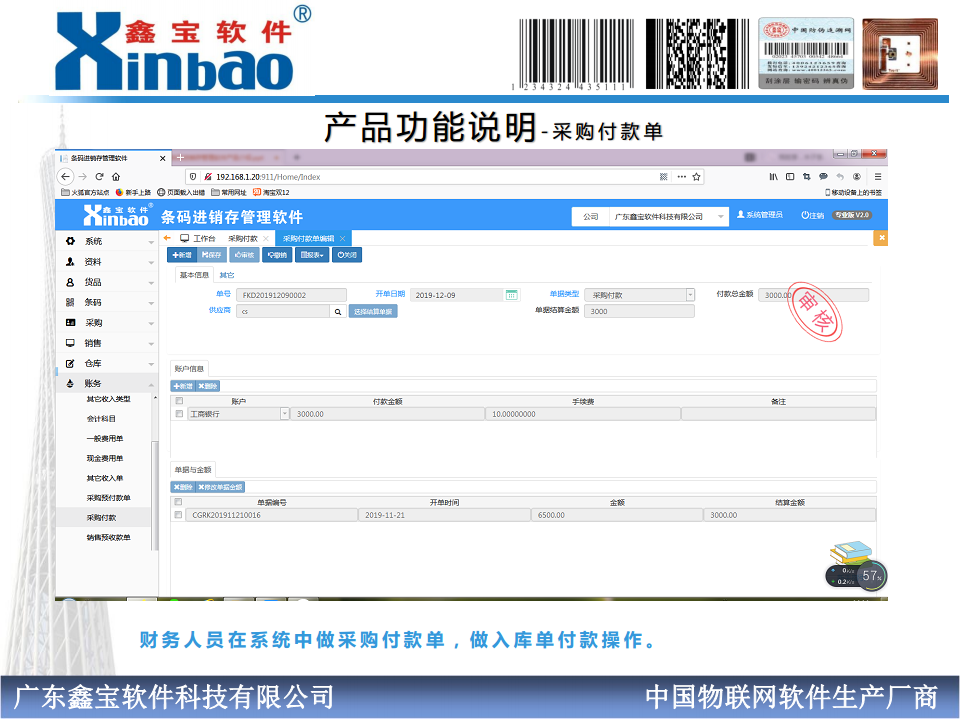Close the 采购付款单编辑 tab with its X
The height and width of the screenshot is (720, 960).
click(343, 238)
